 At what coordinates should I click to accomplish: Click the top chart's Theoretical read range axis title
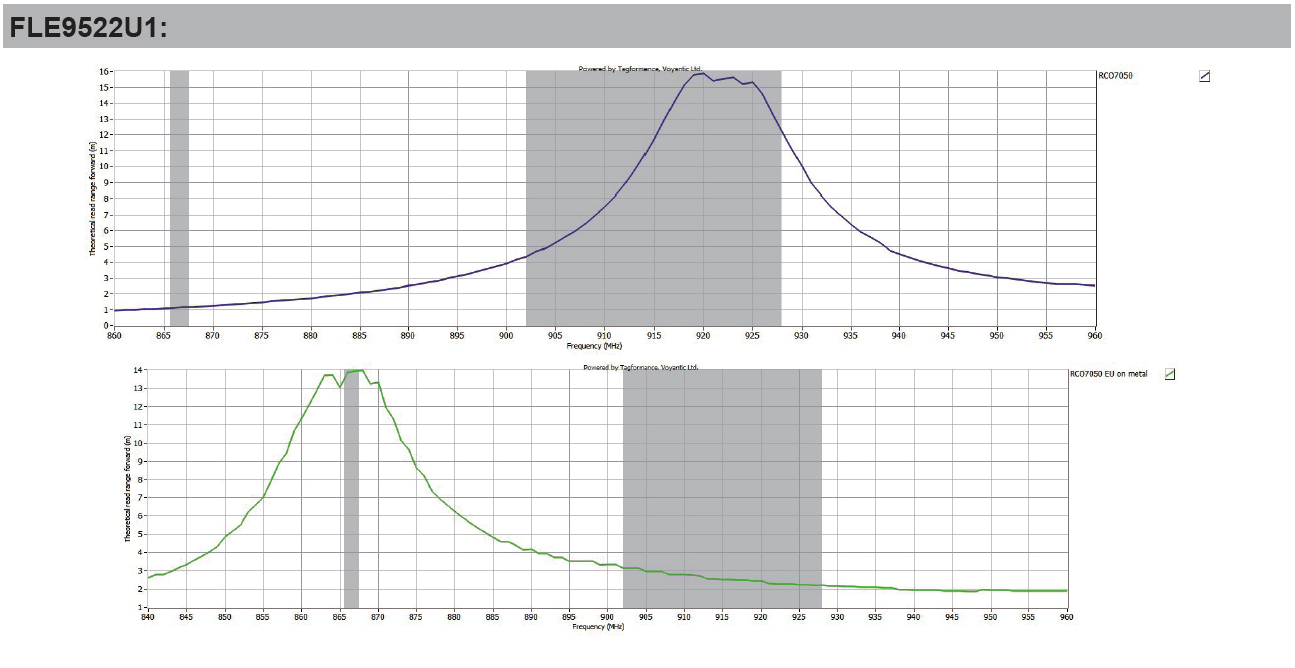point(93,198)
